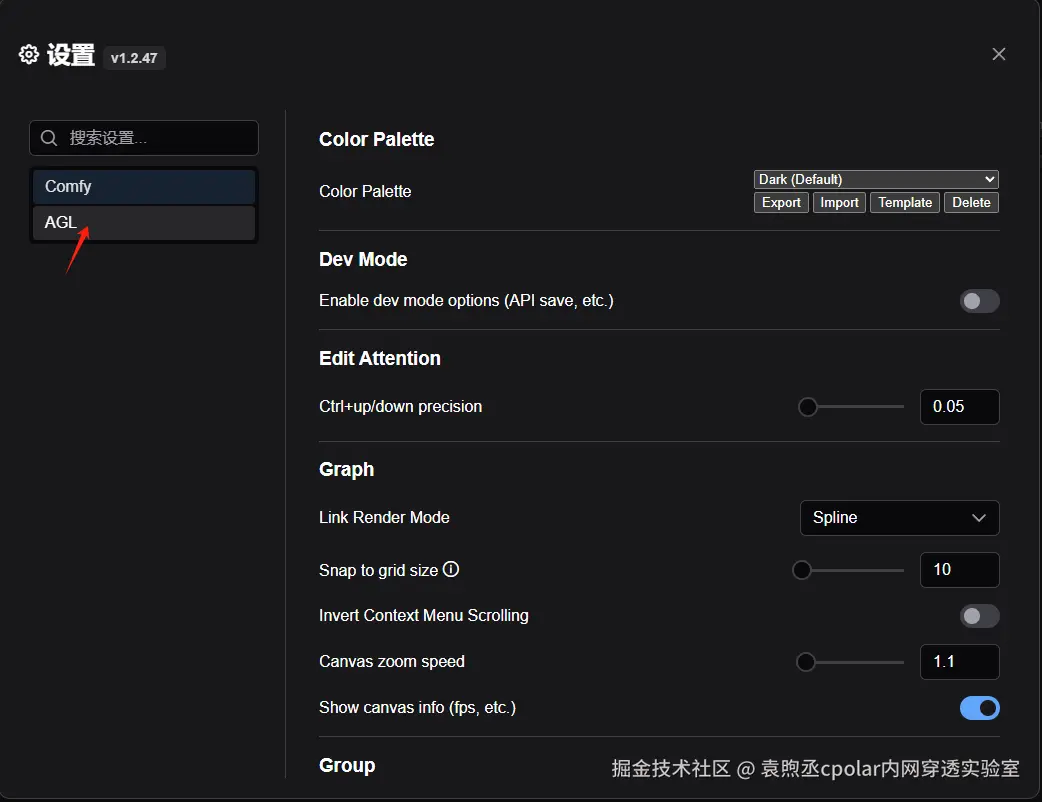The width and height of the screenshot is (1042, 802).
Task: Click the settings gear icon in header
Action: pos(29,54)
